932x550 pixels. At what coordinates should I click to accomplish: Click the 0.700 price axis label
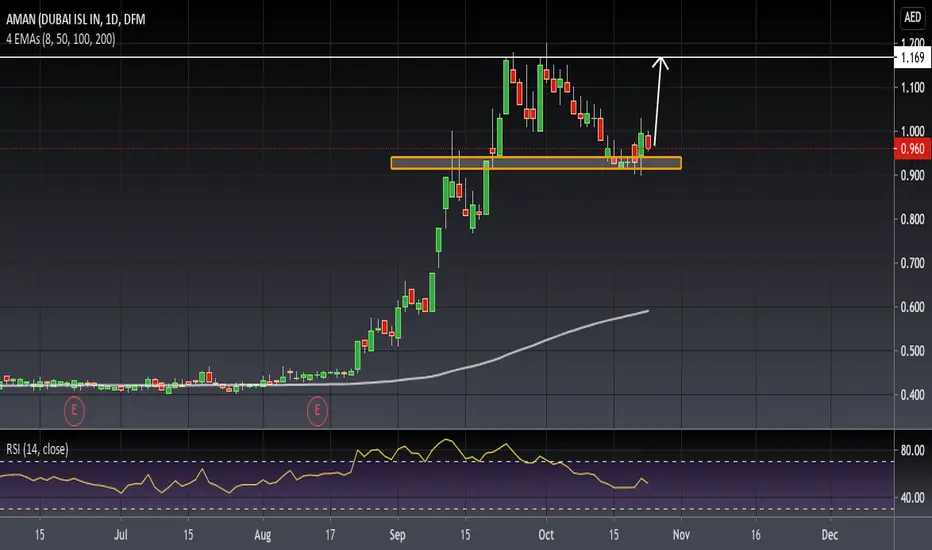click(x=912, y=263)
